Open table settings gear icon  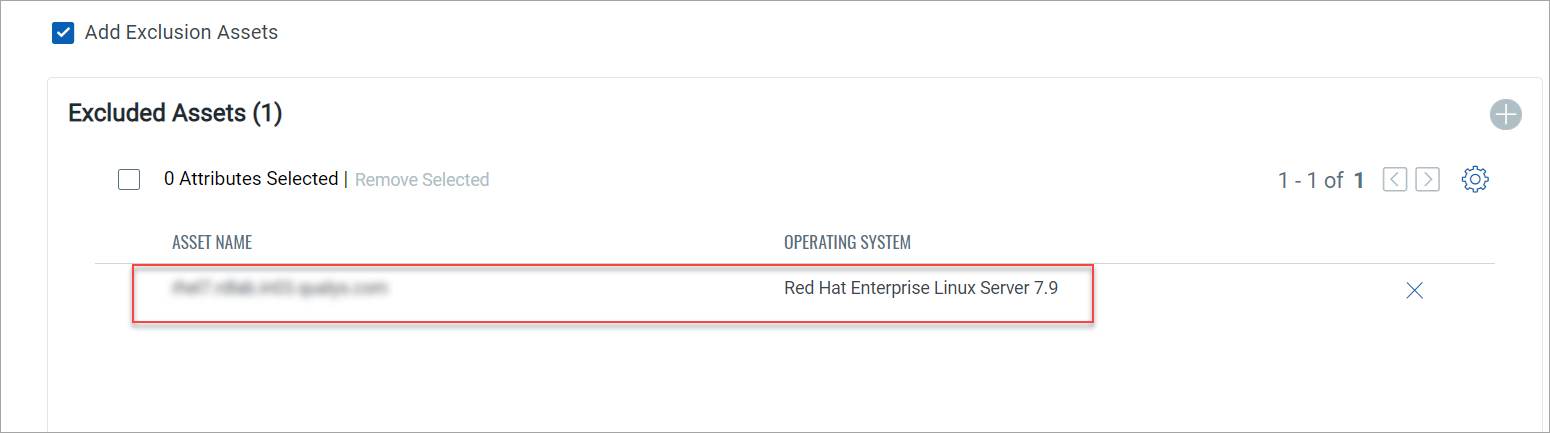click(1475, 180)
